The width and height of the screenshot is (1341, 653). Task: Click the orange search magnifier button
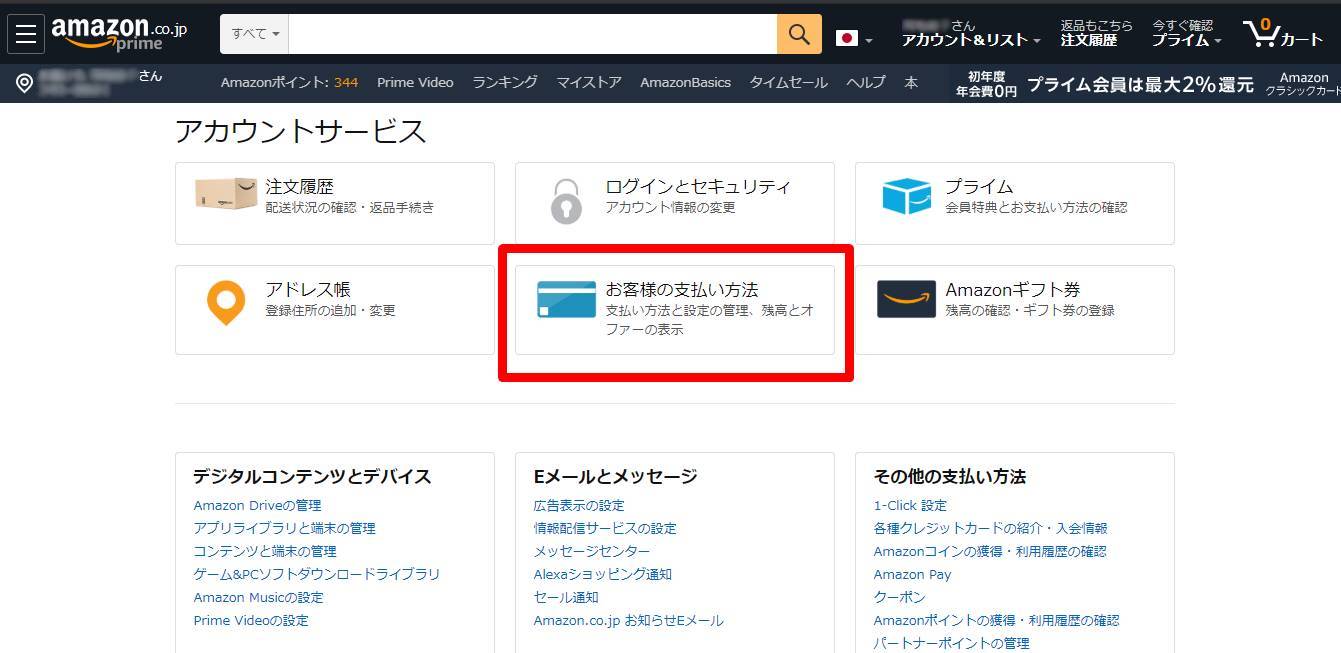(x=799, y=34)
